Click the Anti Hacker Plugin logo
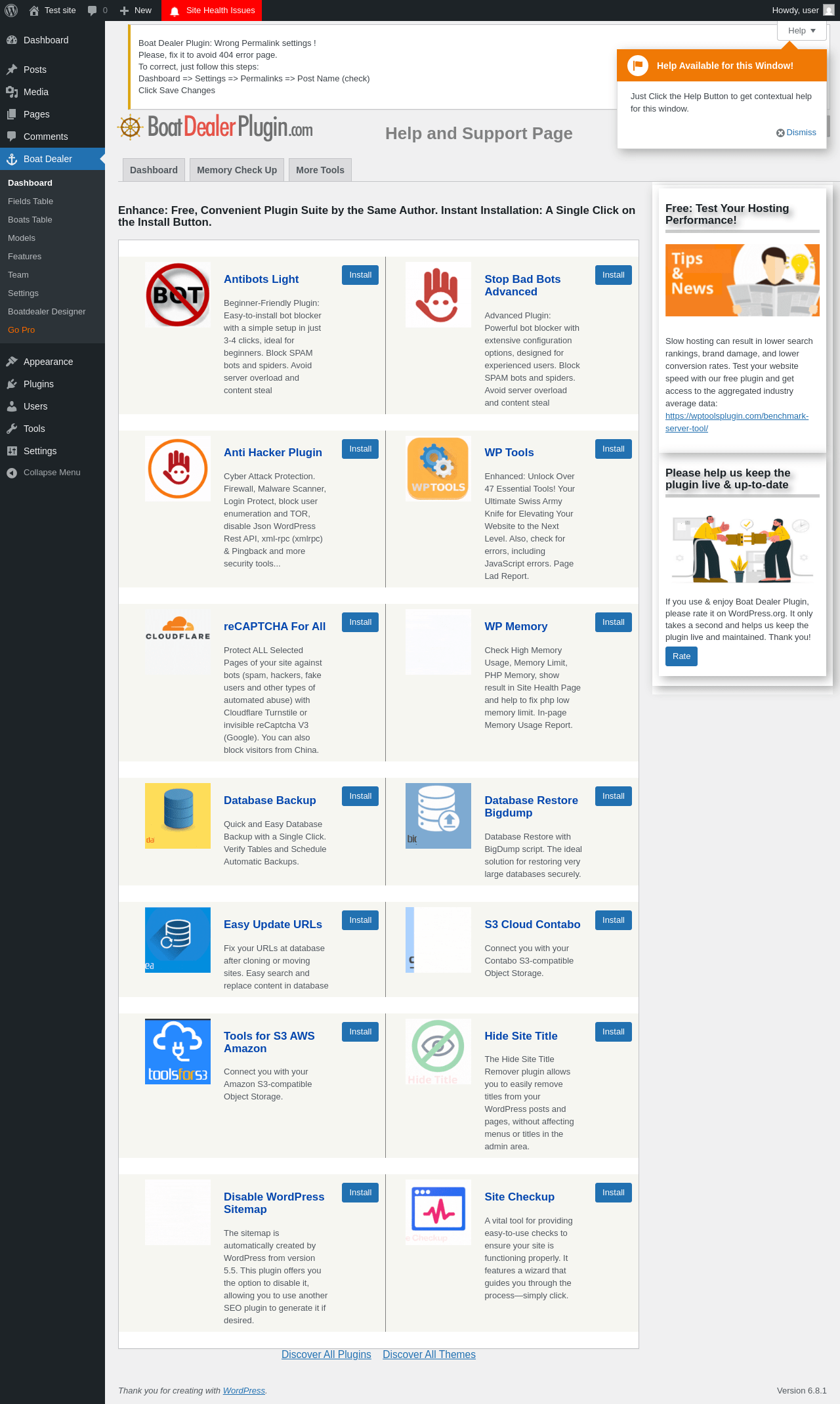This screenshot has width=840, height=1404. (178, 469)
